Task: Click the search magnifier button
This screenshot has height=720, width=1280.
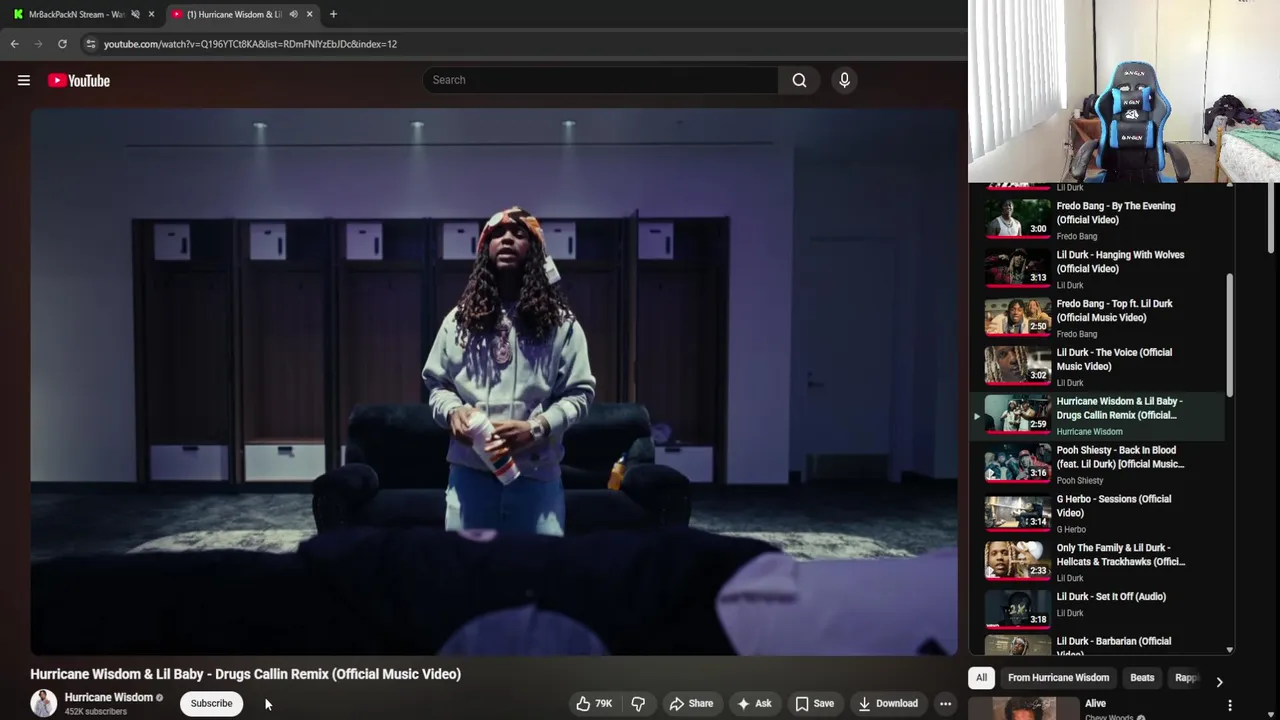Action: pyautogui.click(x=799, y=80)
